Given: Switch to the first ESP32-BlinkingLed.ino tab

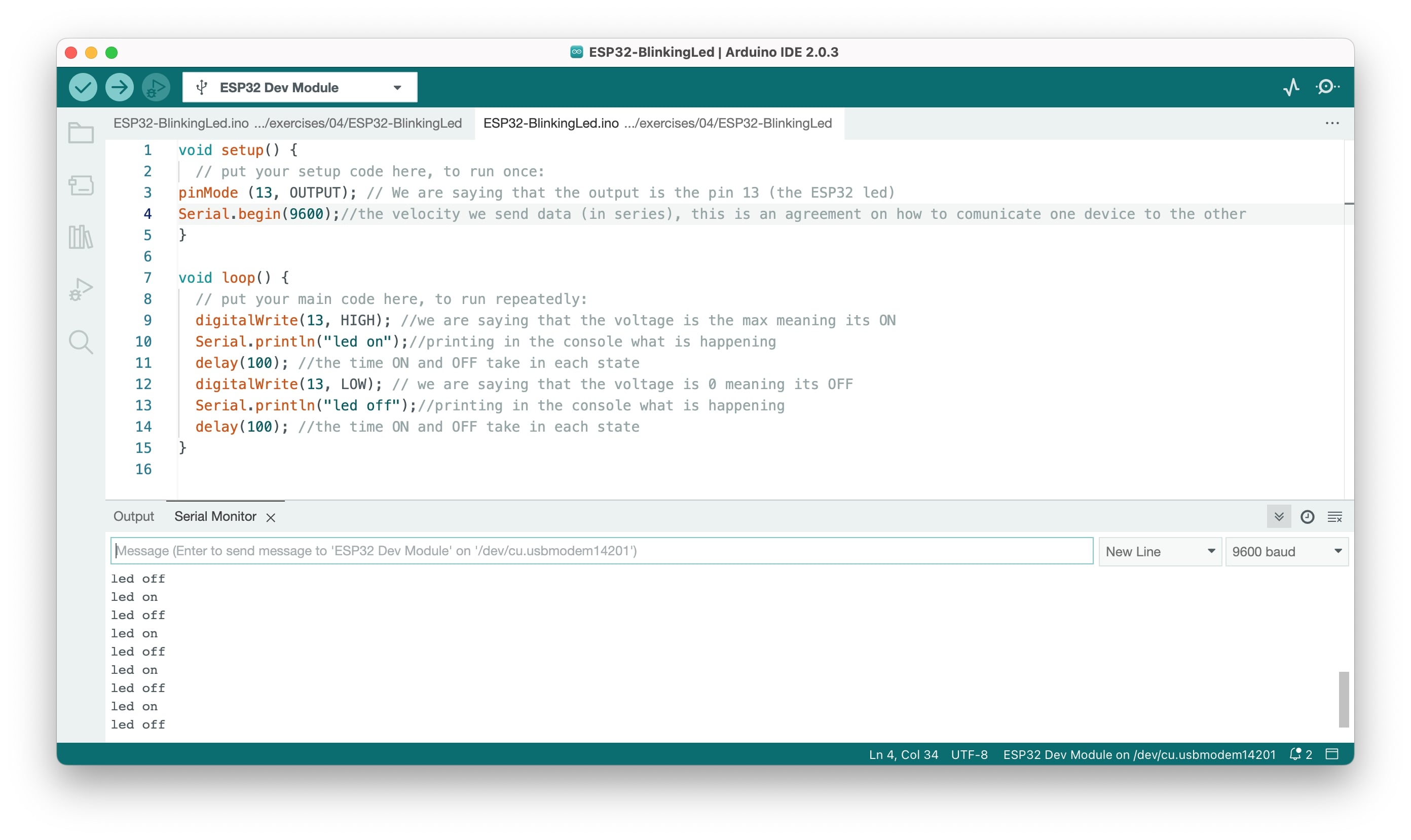Looking at the screenshot, I should [288, 124].
